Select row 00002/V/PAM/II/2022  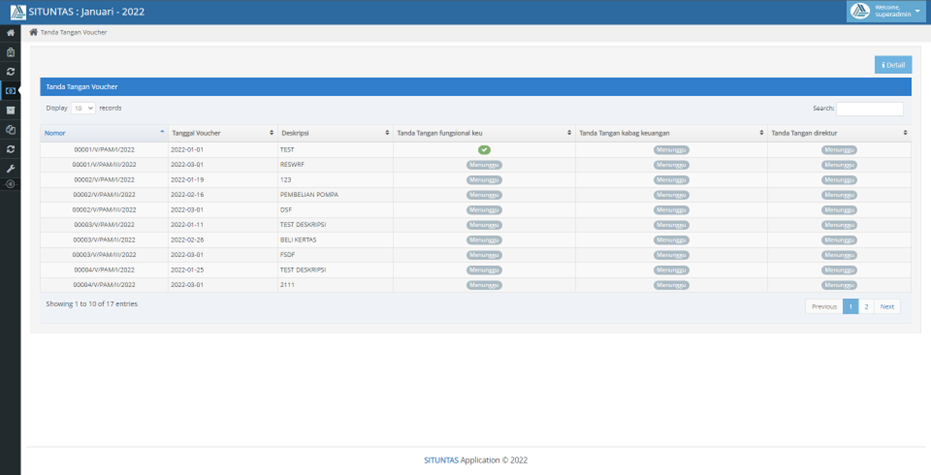(x=476, y=195)
